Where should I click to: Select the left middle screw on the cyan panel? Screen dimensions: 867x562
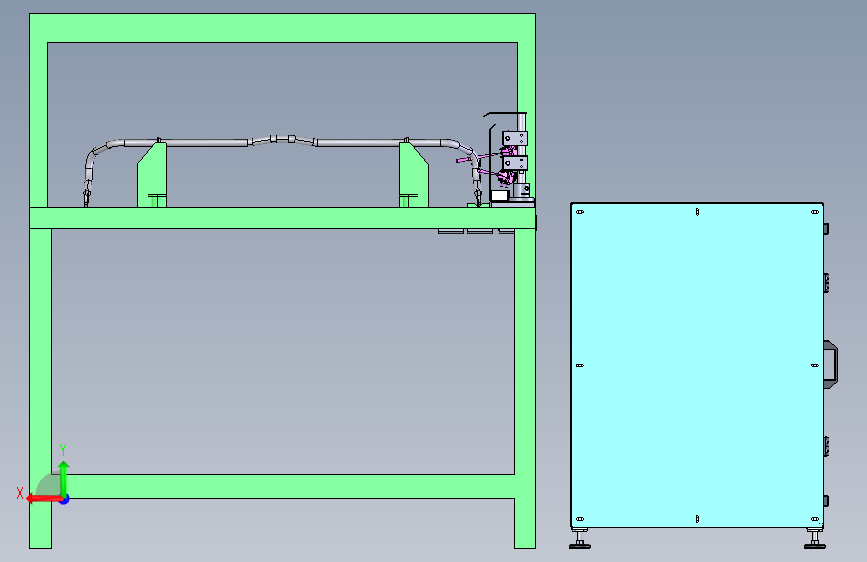(580, 366)
